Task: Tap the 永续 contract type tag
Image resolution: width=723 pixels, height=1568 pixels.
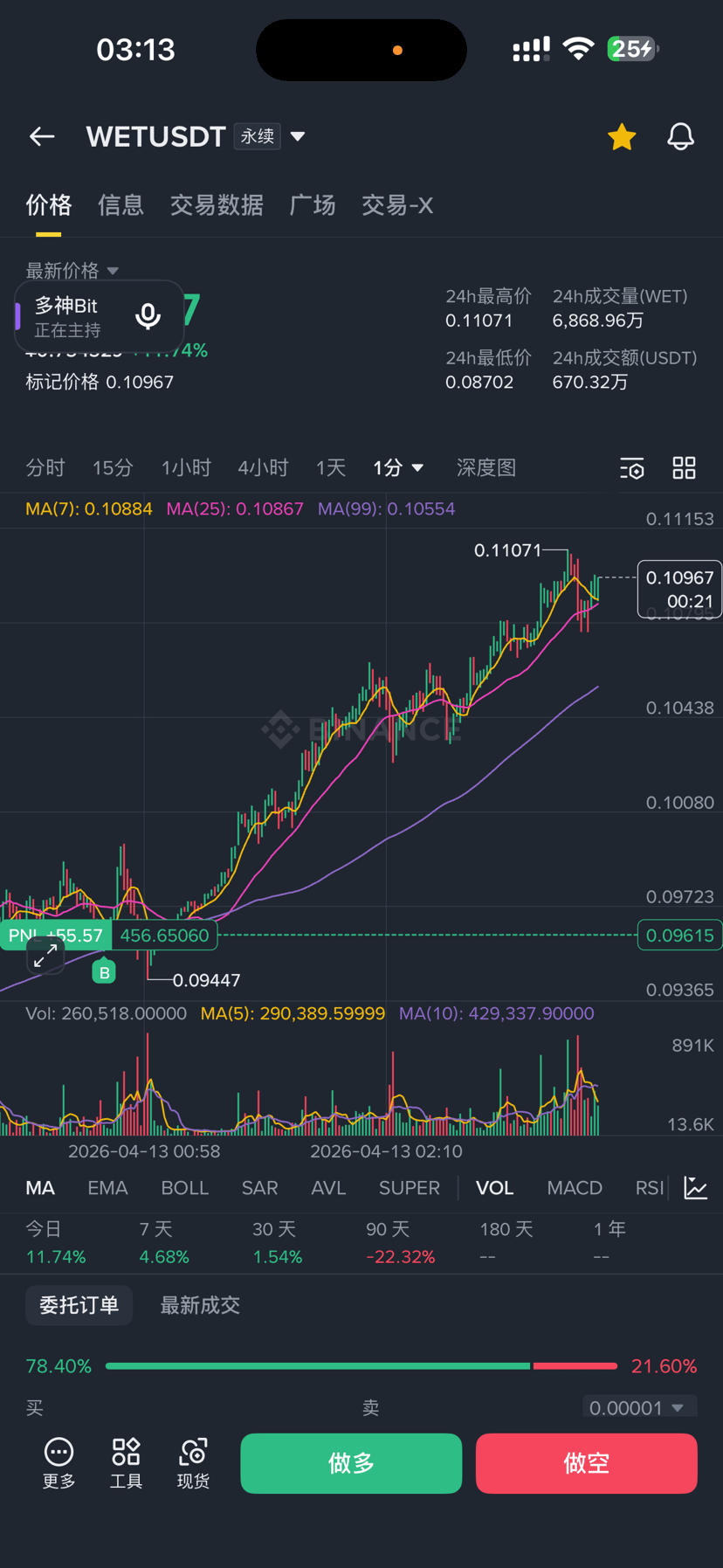Action: pyautogui.click(x=258, y=136)
